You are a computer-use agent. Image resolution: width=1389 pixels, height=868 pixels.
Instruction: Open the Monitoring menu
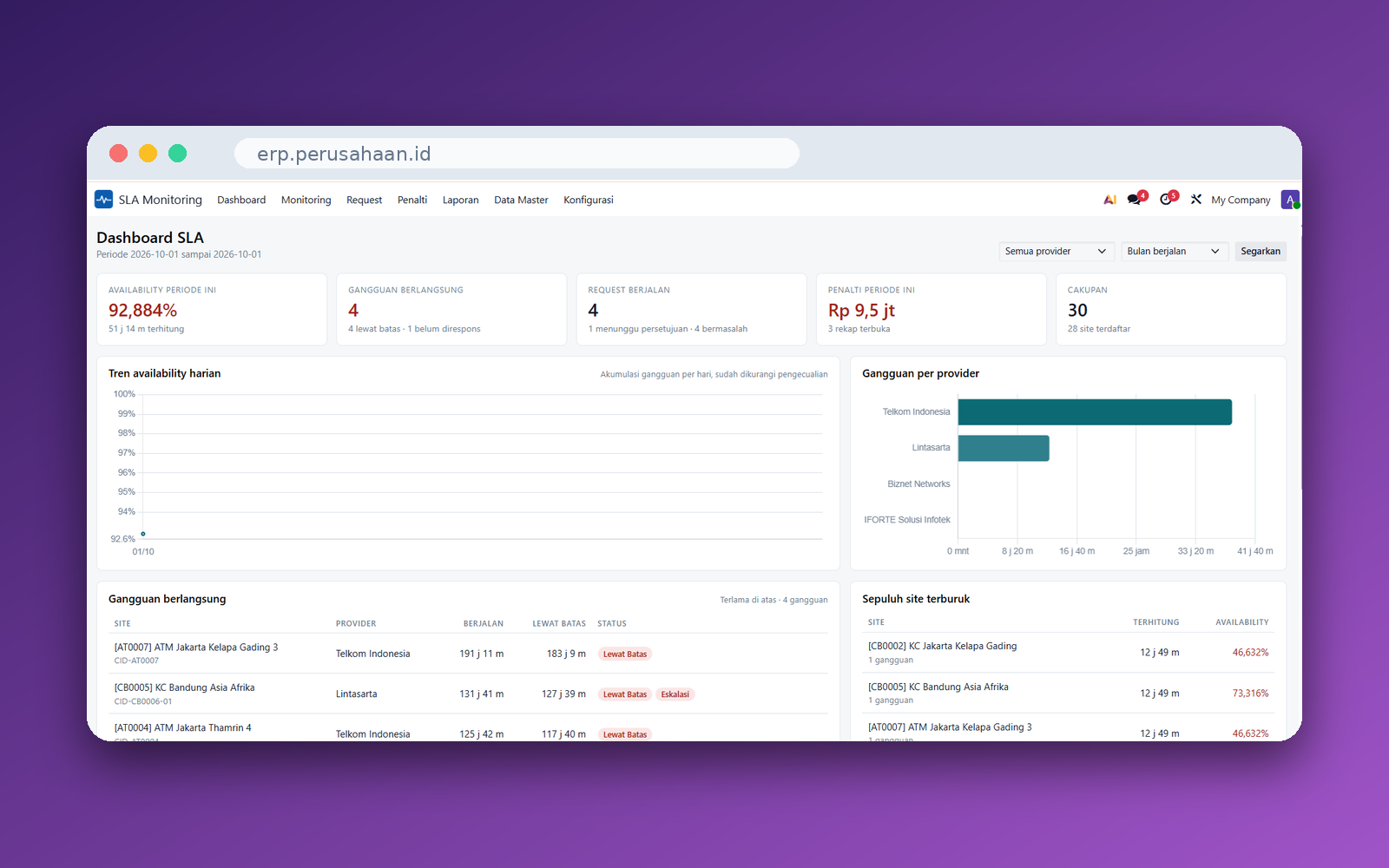(306, 200)
